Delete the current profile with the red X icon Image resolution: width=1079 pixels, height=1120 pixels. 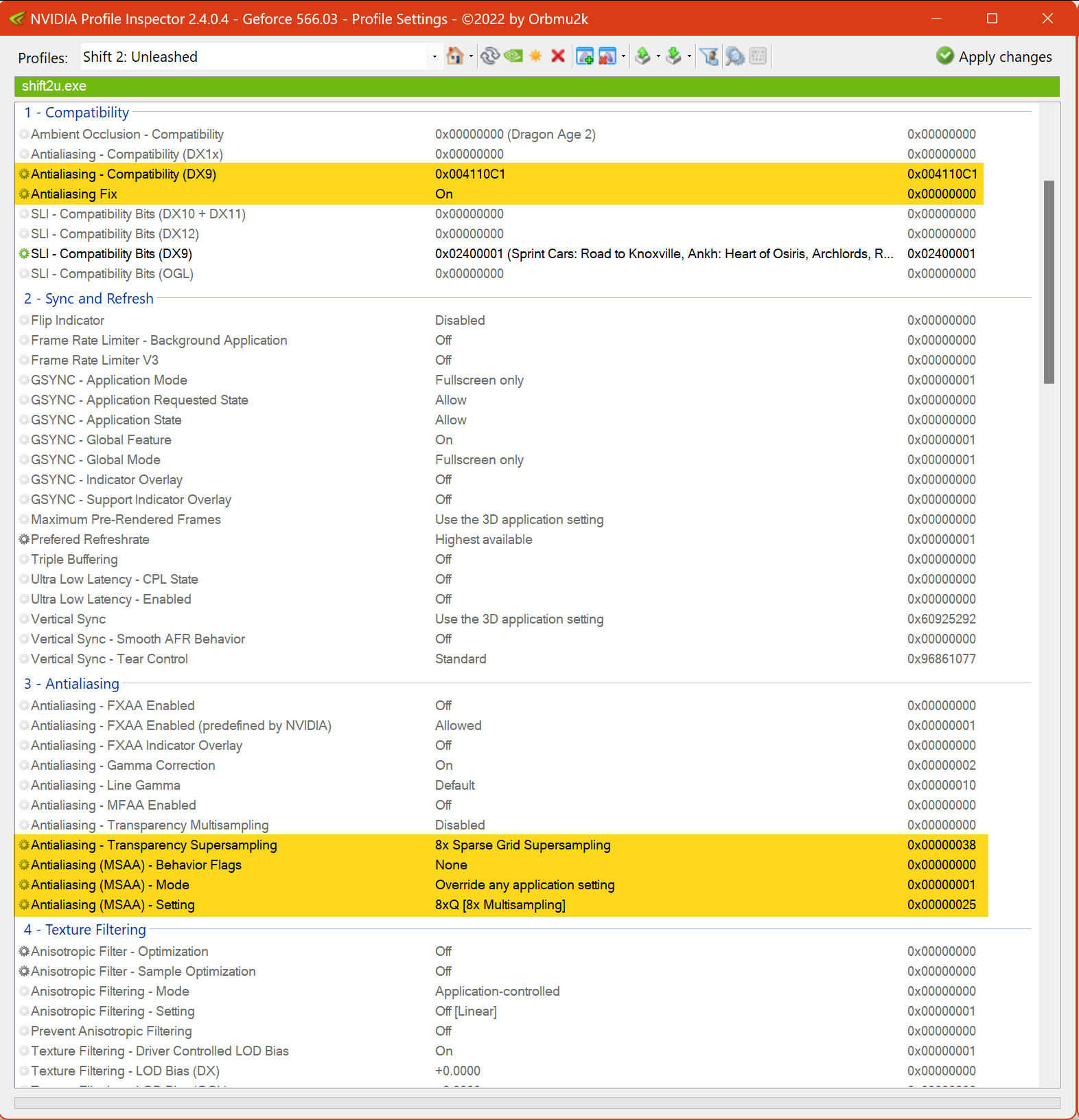558,56
